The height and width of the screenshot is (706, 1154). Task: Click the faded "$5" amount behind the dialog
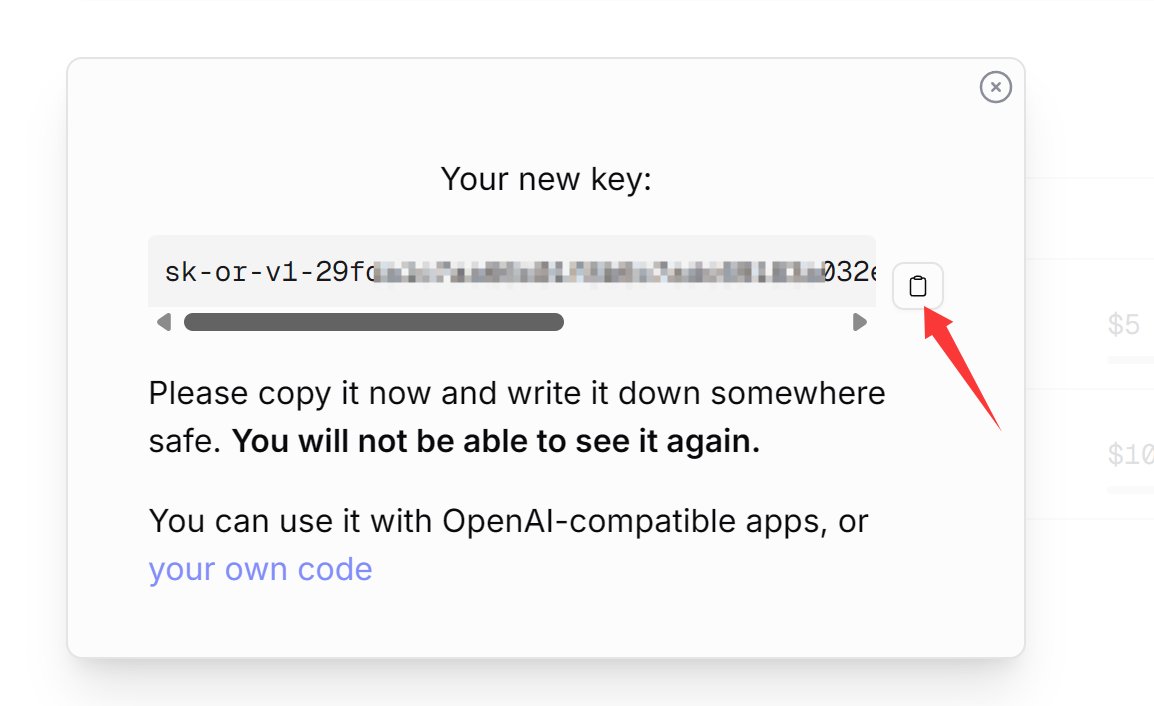click(1124, 325)
